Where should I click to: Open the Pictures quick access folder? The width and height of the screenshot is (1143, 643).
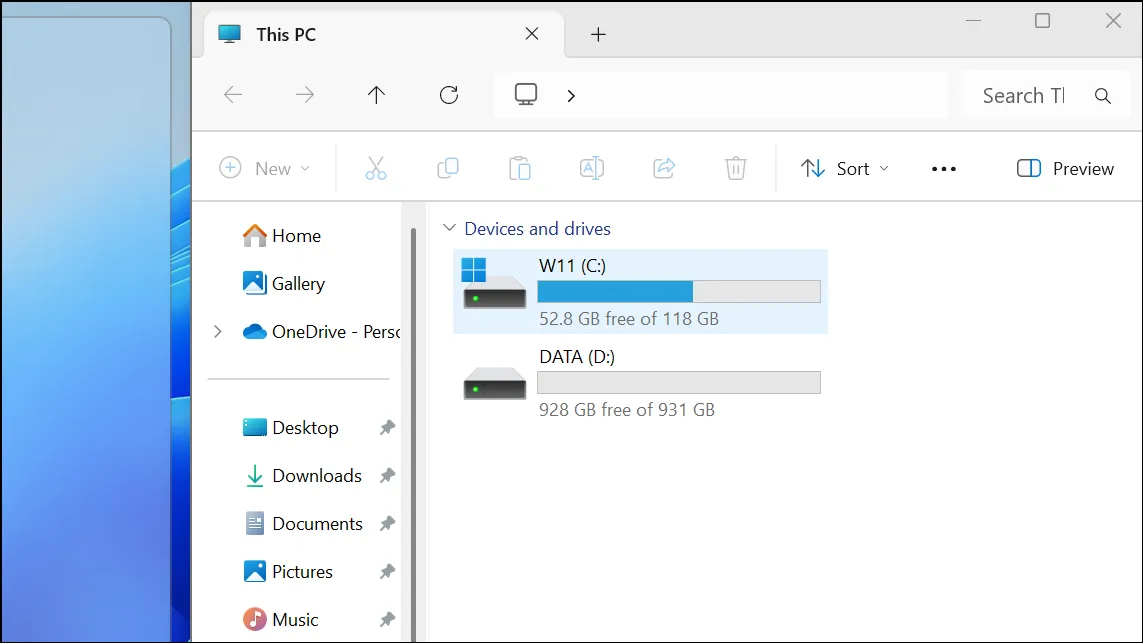pyautogui.click(x=288, y=572)
